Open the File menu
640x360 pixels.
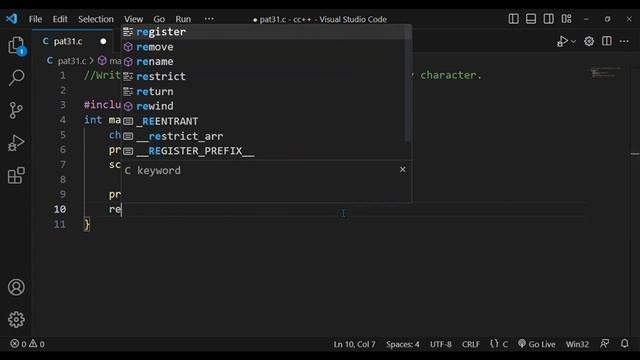pos(35,19)
